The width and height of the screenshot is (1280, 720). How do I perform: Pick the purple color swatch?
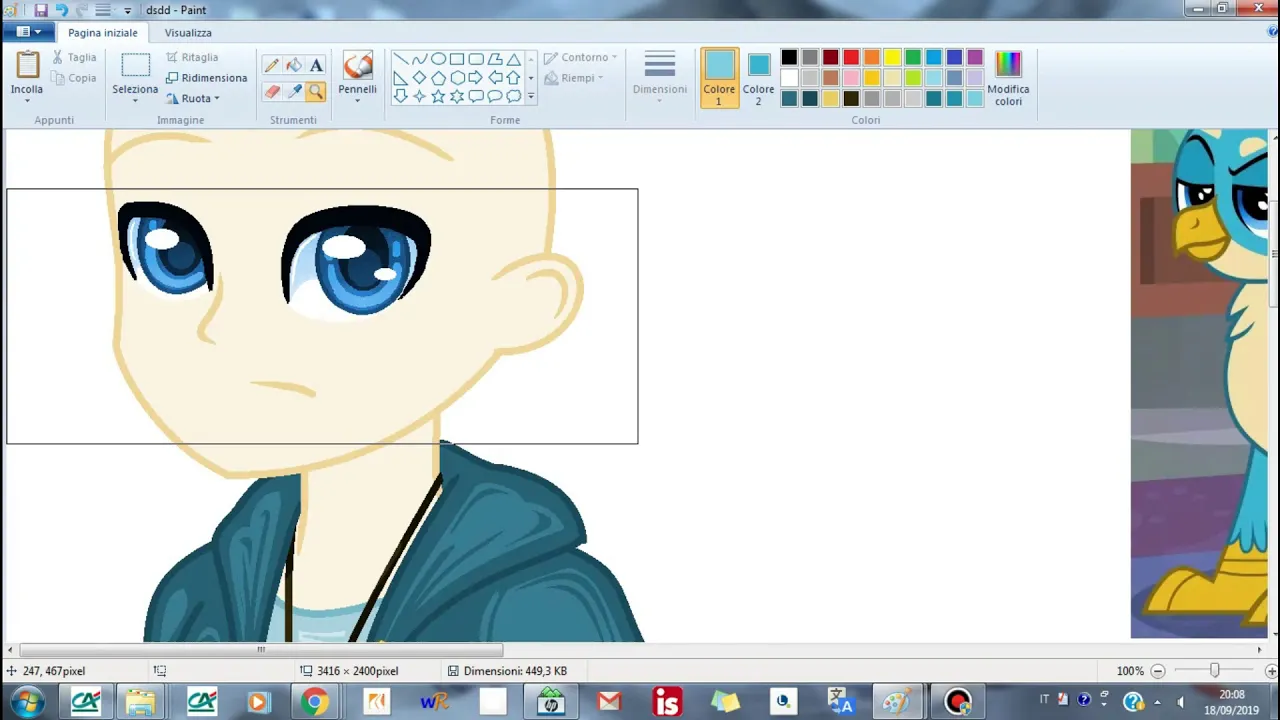pos(975,57)
